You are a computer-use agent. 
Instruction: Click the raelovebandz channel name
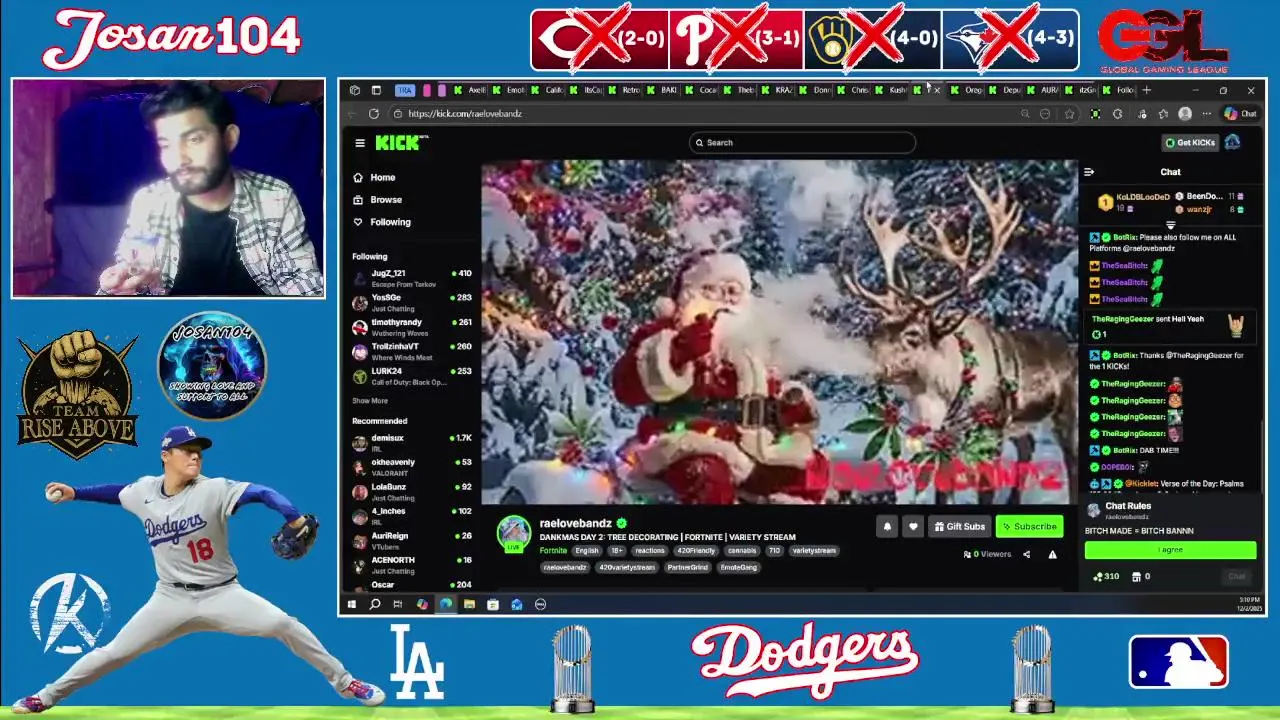575,523
